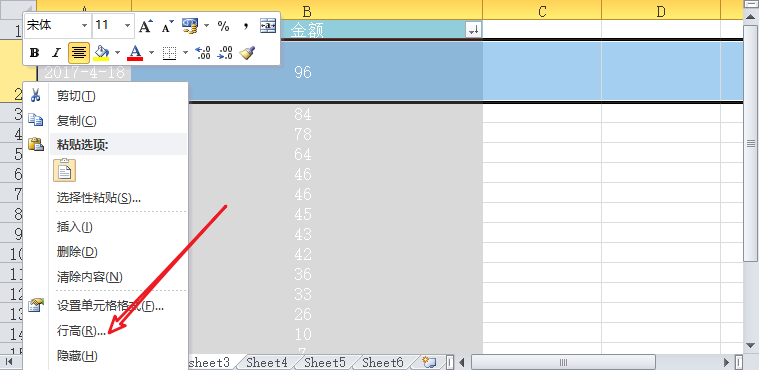Select column D header

661,11
